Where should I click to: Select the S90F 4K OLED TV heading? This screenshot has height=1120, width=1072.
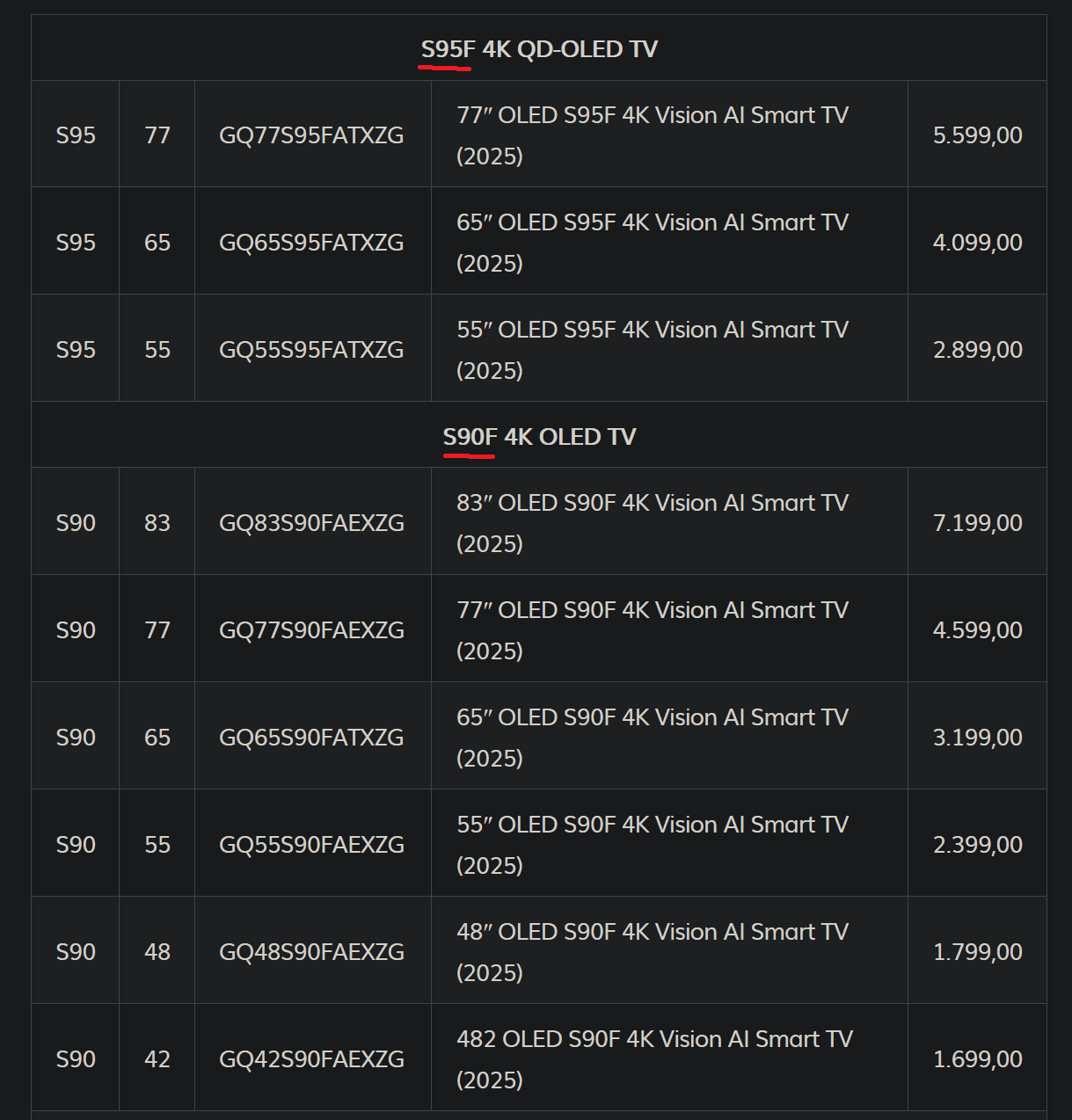[539, 437]
